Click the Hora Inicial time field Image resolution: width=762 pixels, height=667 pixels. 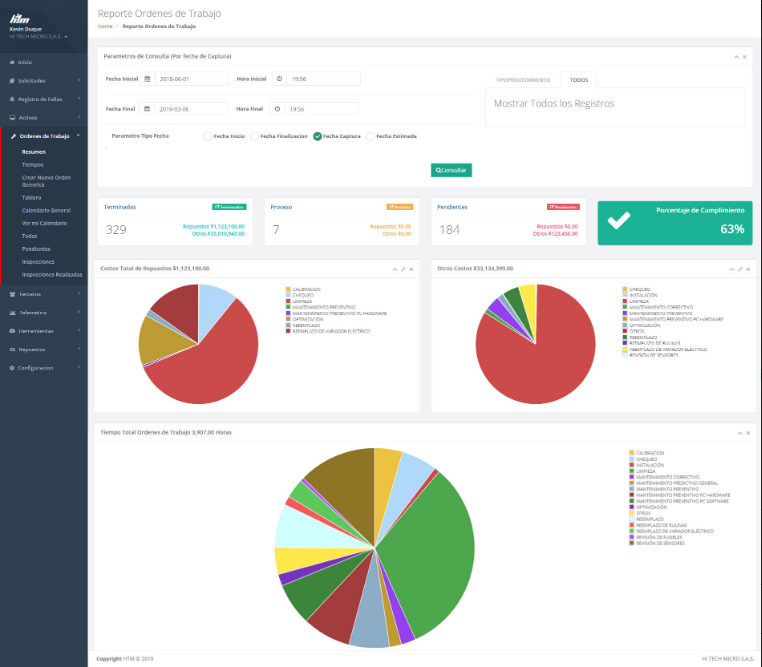323,79
